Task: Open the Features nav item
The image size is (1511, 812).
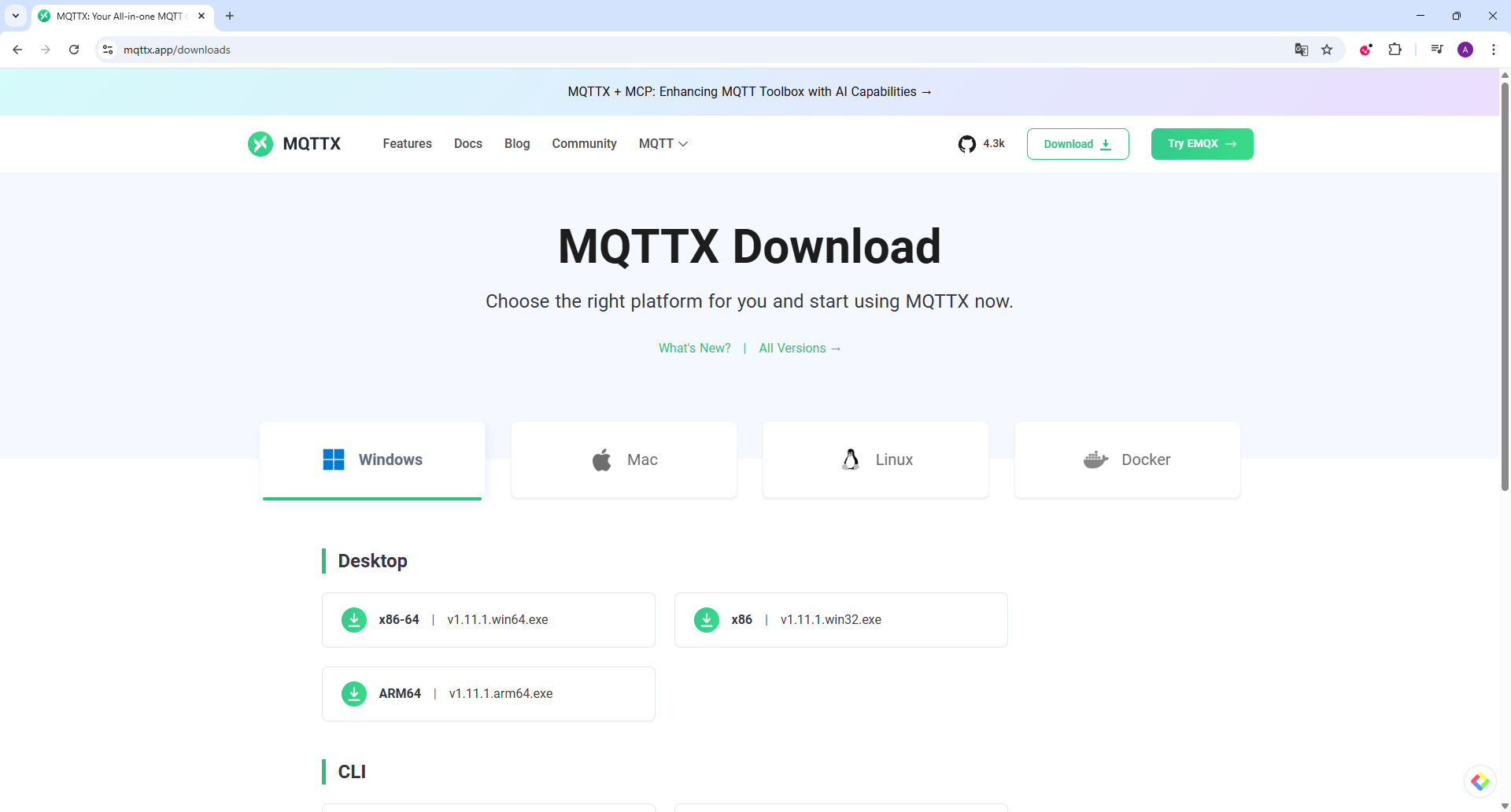Action: coord(407,144)
